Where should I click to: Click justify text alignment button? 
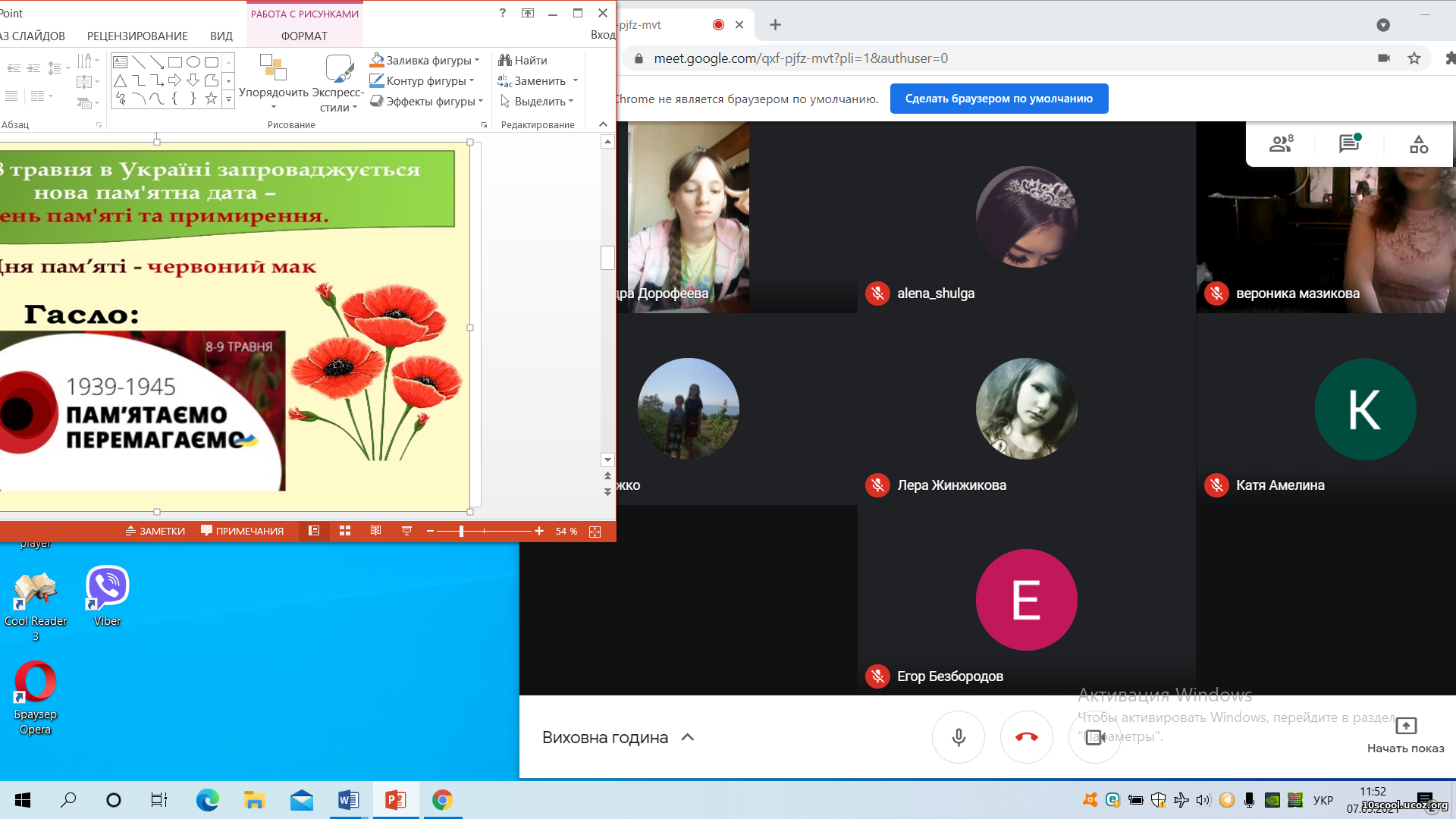click(11, 96)
